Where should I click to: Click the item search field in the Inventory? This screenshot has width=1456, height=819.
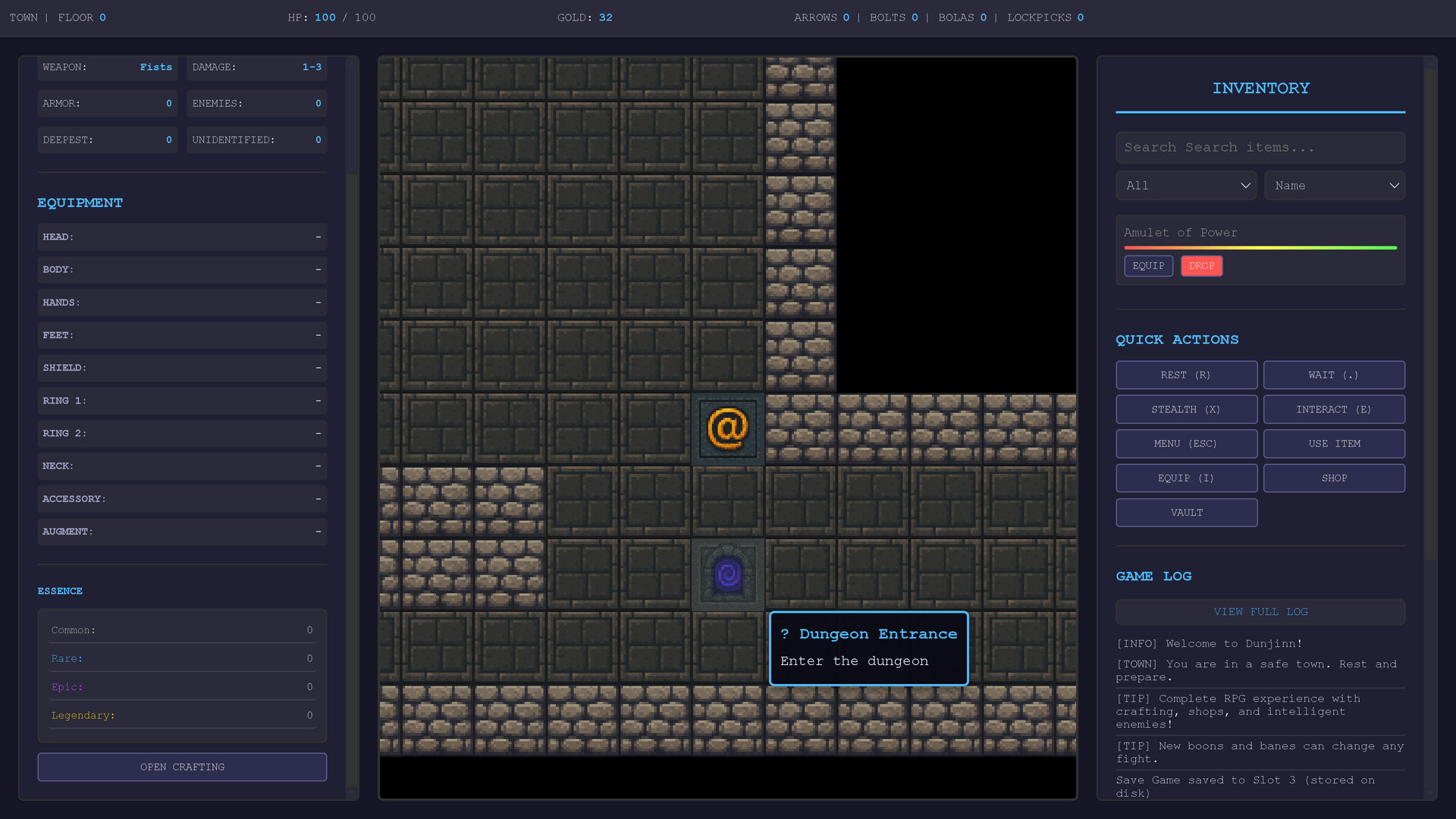(1260, 147)
